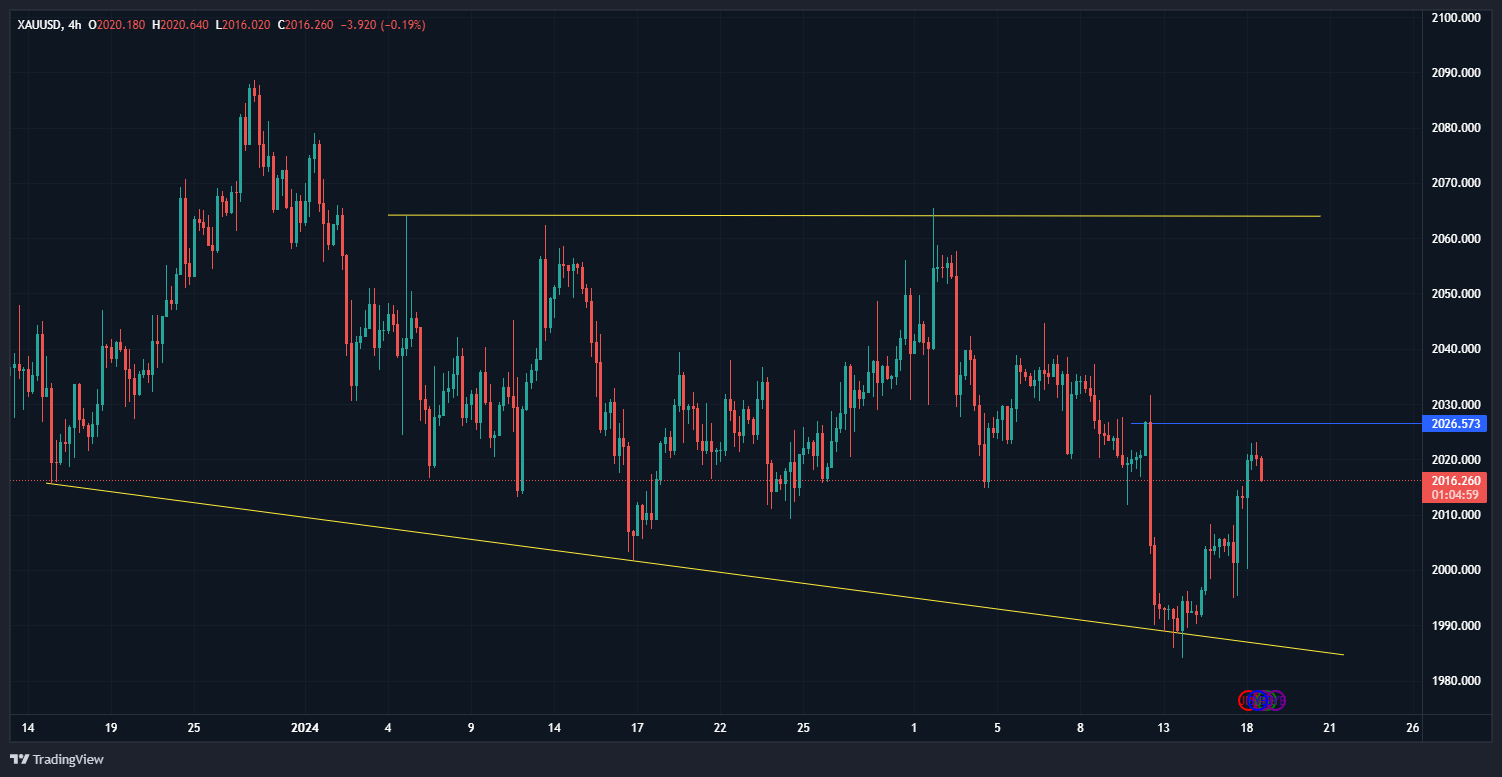Click the high value H2020.640
Image resolution: width=1502 pixels, height=777 pixels.
180,25
